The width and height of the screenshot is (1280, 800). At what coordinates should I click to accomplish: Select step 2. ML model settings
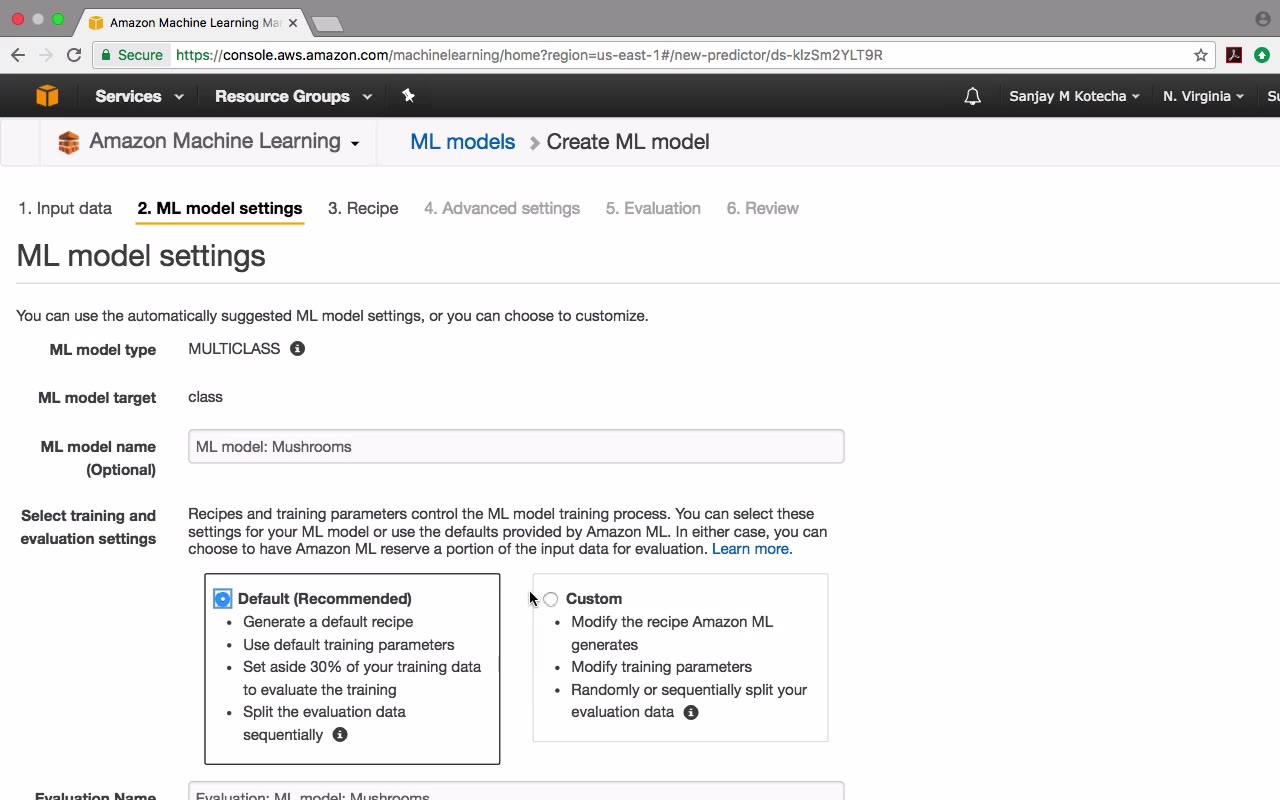(x=220, y=208)
